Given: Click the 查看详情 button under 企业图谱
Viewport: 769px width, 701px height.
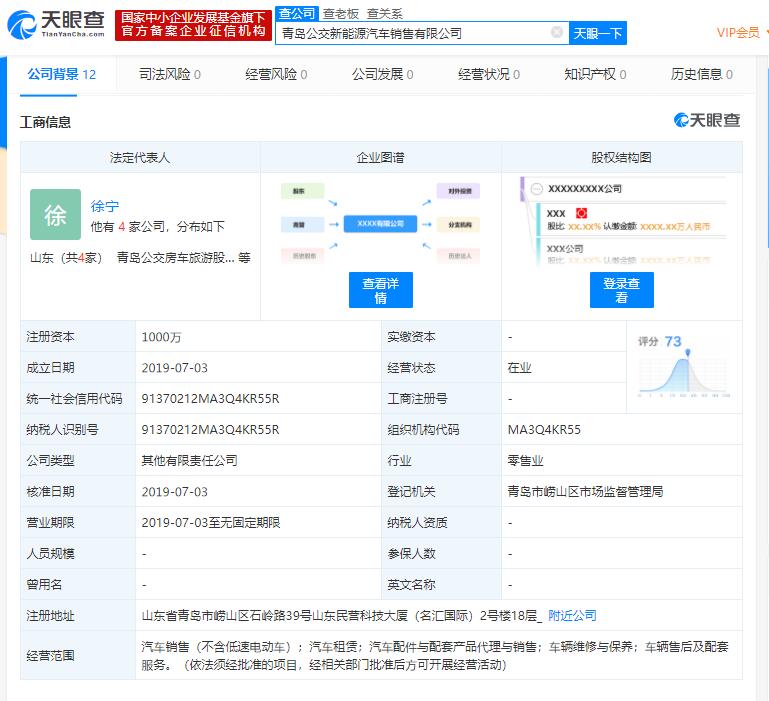Looking at the screenshot, I should pos(380,290).
